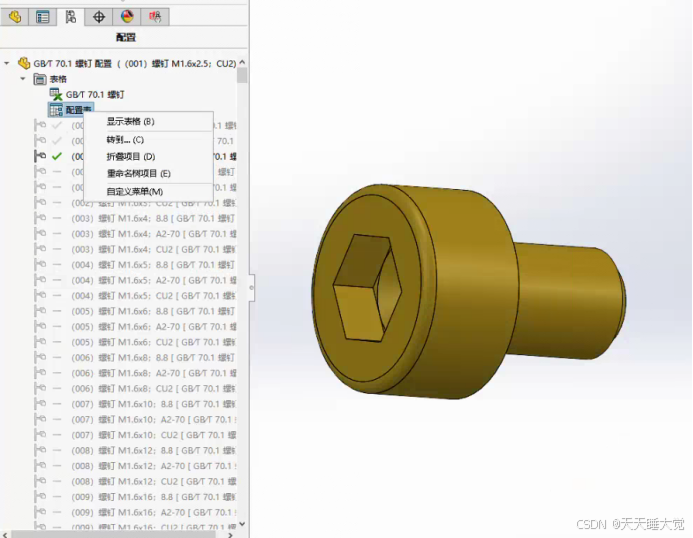Click config icon for (003) 螺钉 M1.6x4; CU2
The width and height of the screenshot is (693, 538).
pos(40,249)
